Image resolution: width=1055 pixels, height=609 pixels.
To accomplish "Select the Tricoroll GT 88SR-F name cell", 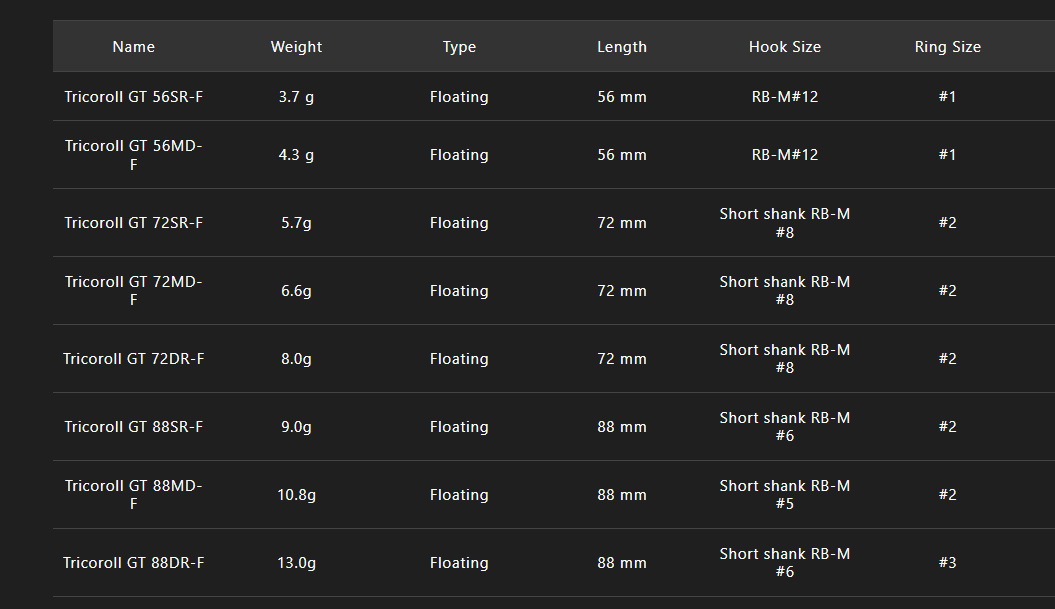I will 133,427.
